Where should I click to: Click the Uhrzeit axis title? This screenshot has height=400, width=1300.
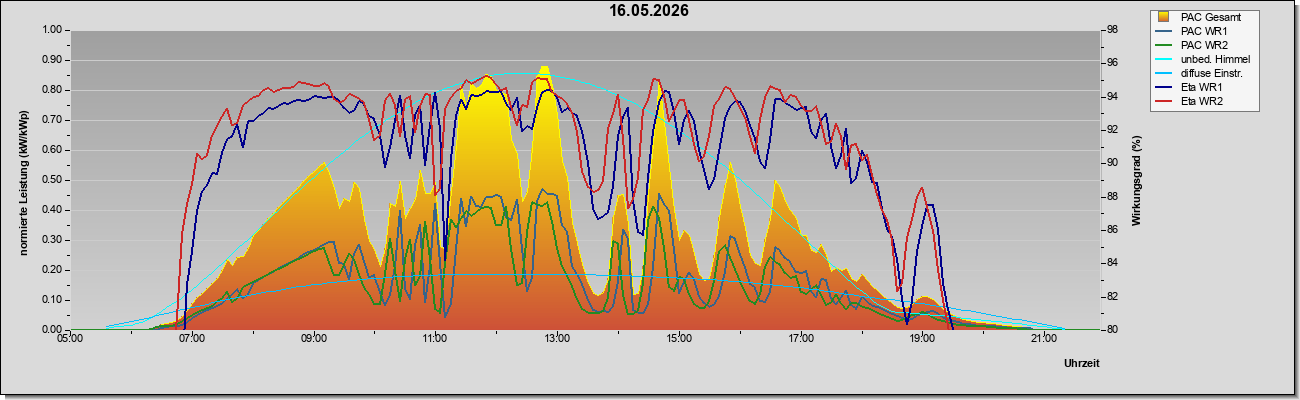coord(1081,364)
